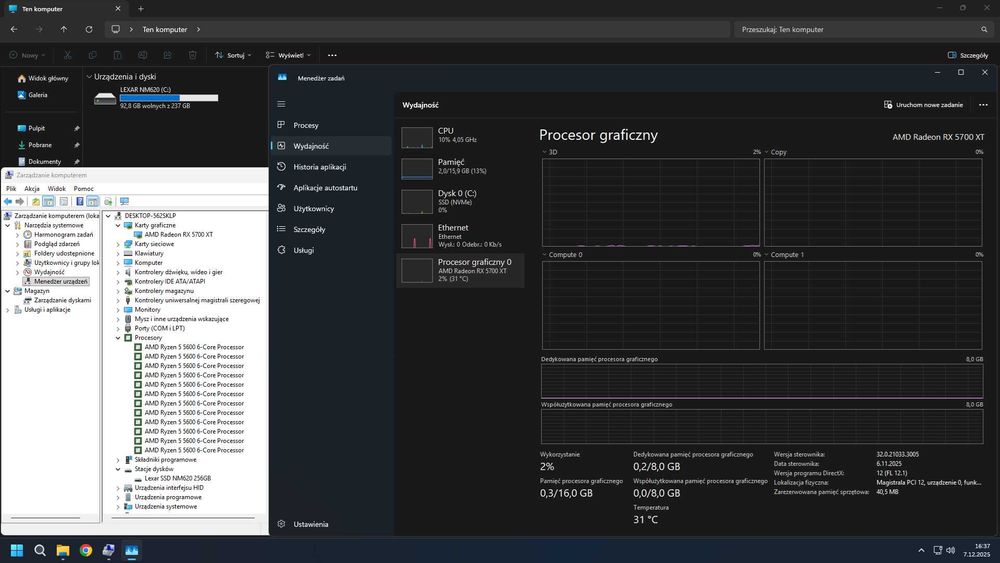
Task: Click Uruchom nowe zadanie button
Action: coord(923,104)
